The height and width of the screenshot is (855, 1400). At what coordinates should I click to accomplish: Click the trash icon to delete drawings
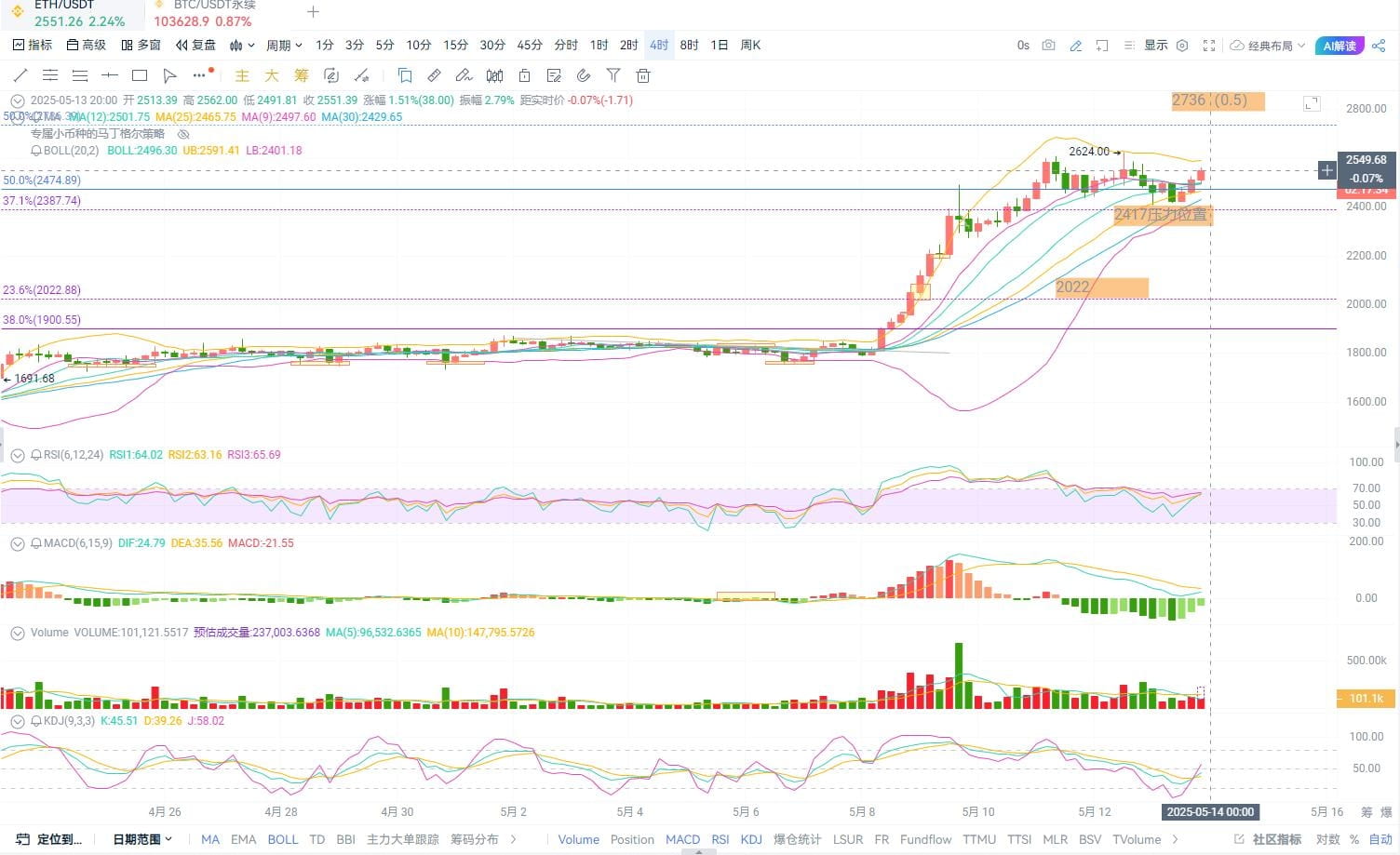click(642, 75)
